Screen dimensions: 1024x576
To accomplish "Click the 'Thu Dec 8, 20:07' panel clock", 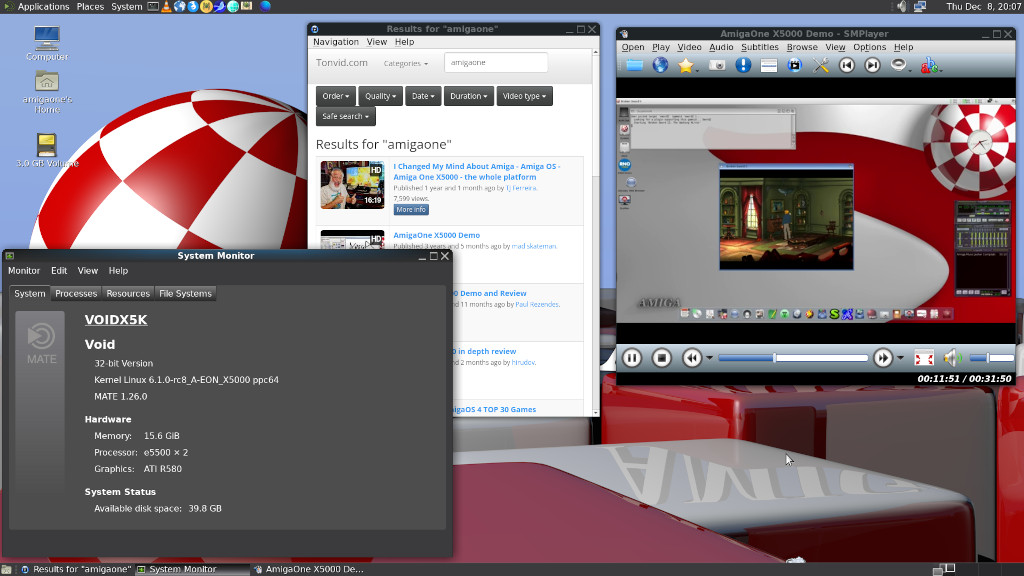I will click(x=983, y=7).
